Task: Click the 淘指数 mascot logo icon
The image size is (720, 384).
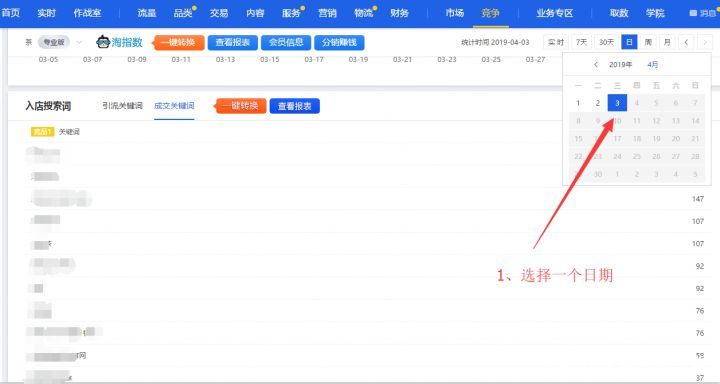Action: tap(103, 42)
